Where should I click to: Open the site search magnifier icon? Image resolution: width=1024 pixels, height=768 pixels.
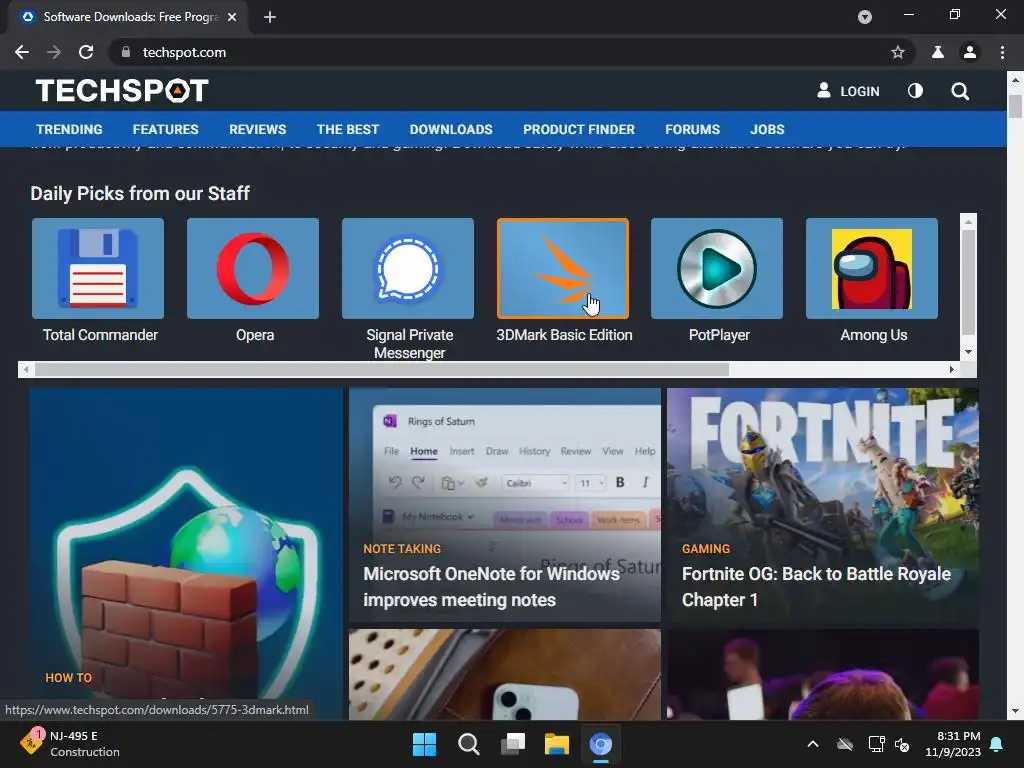959,91
